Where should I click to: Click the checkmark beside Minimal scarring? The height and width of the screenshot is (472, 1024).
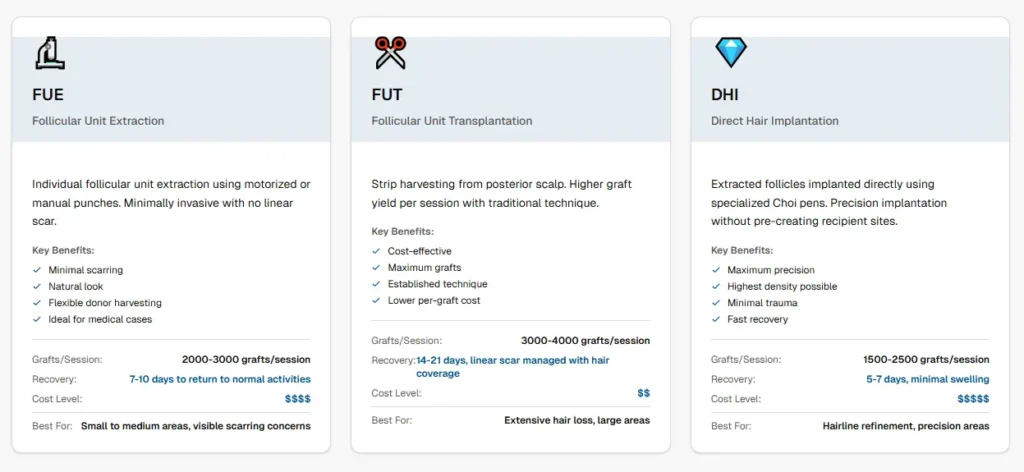[37, 270]
